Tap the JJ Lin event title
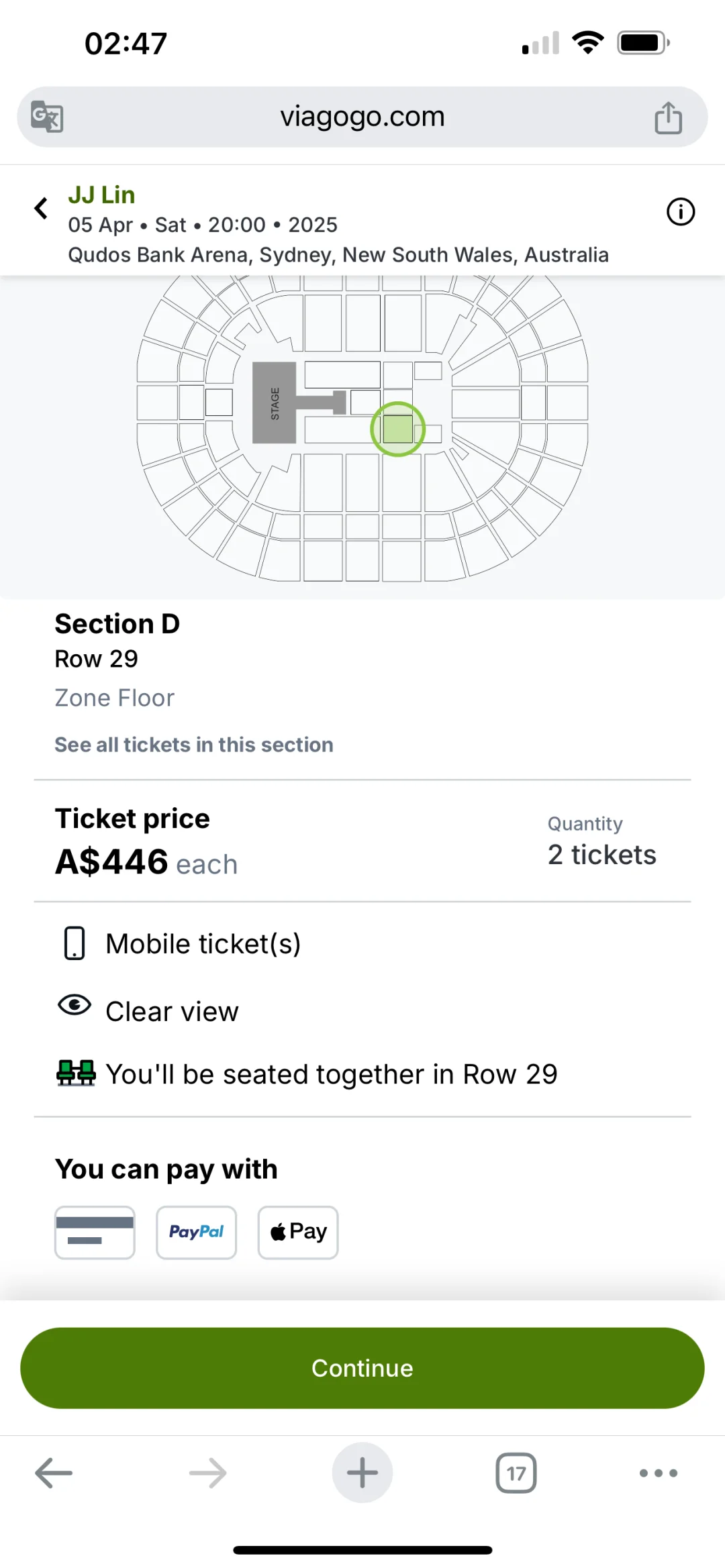This screenshot has width=725, height=1568. pyautogui.click(x=101, y=195)
